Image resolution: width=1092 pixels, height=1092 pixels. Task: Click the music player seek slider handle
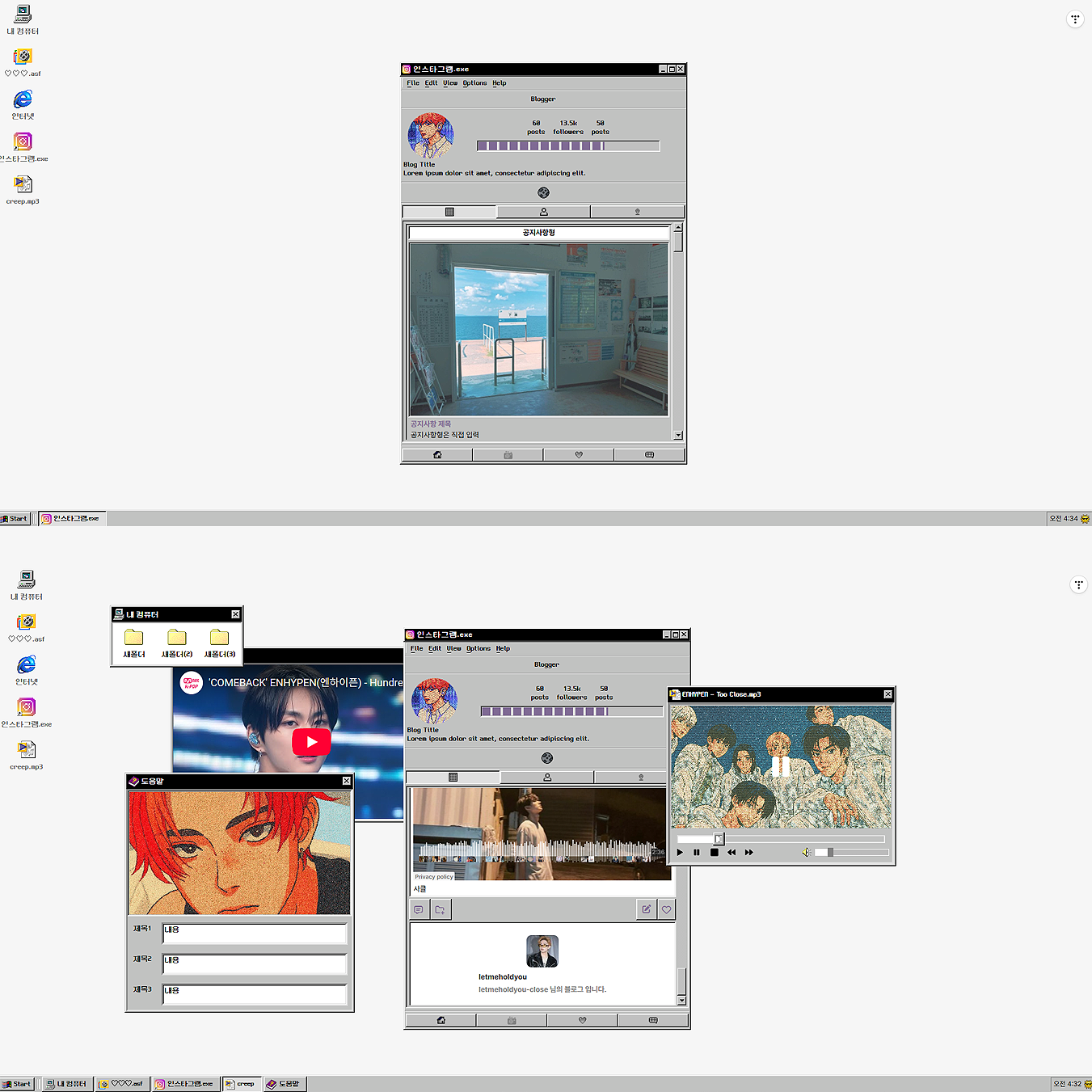[719, 839]
